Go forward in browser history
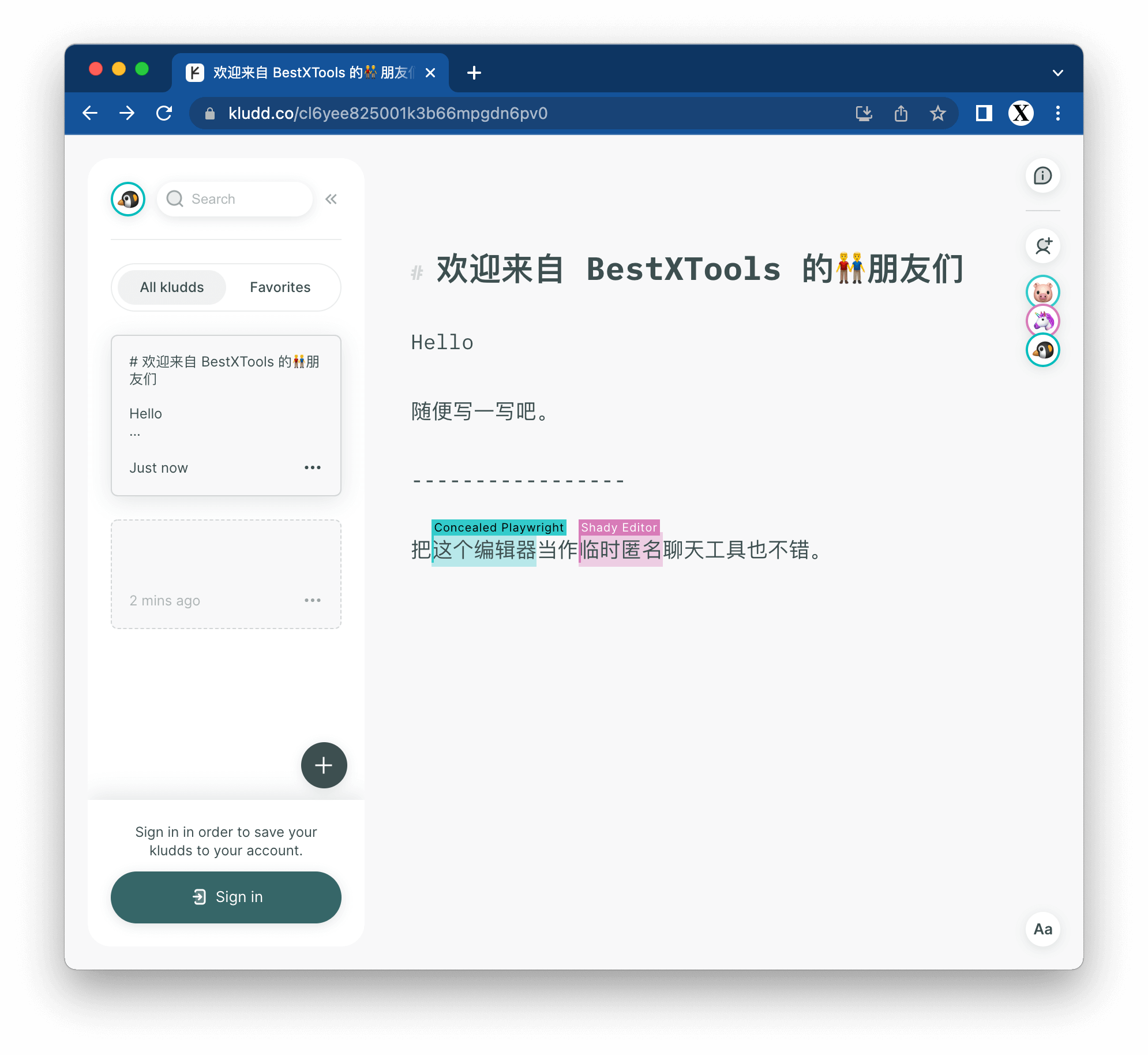Image resolution: width=1148 pixels, height=1055 pixels. coord(127,113)
